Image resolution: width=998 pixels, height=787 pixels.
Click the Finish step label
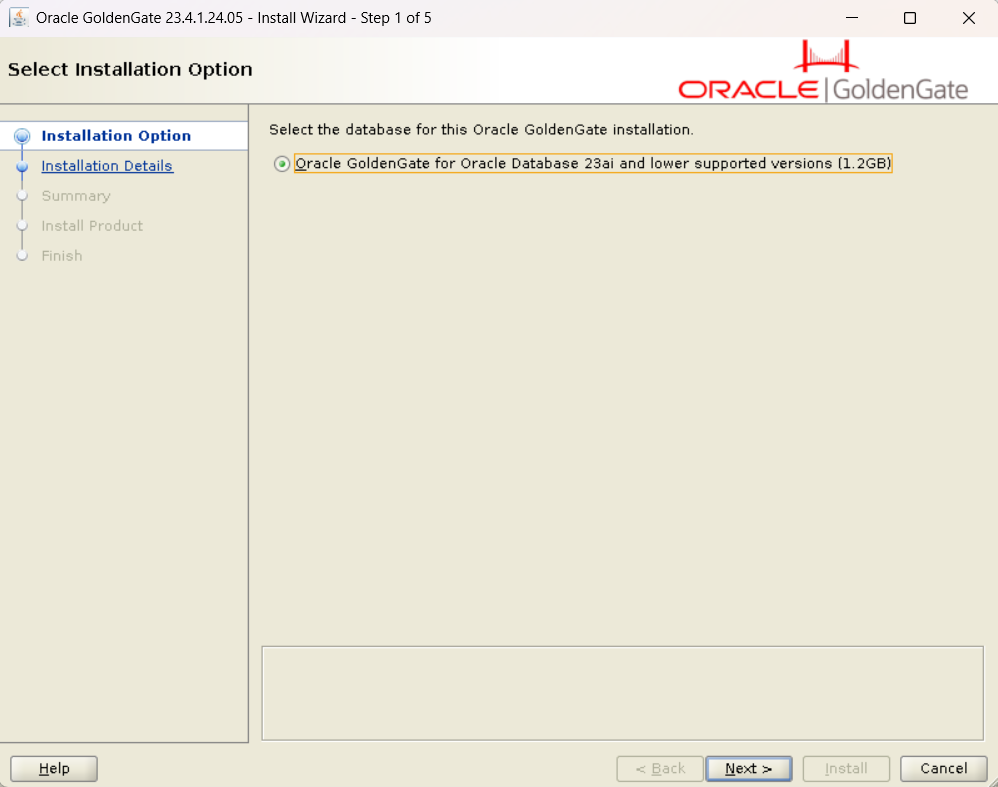tap(62, 256)
